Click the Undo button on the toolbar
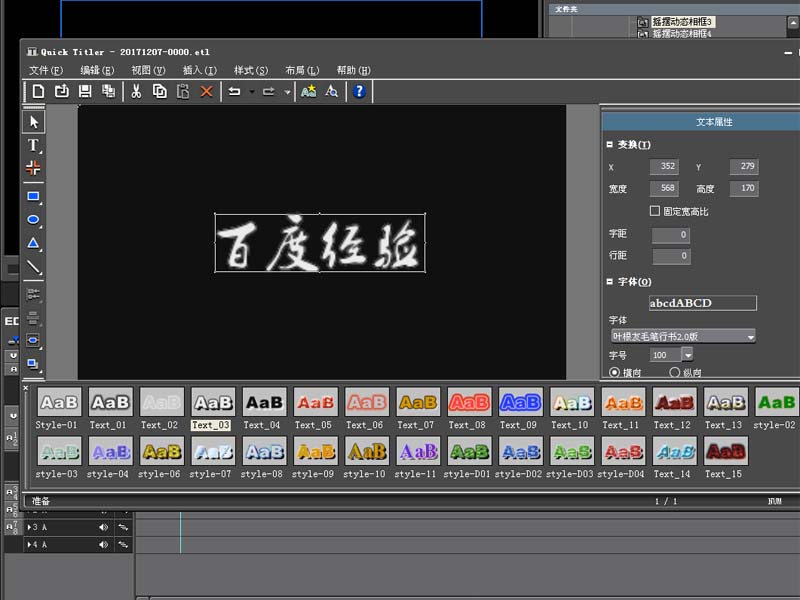This screenshot has height=600, width=800. 233,91
